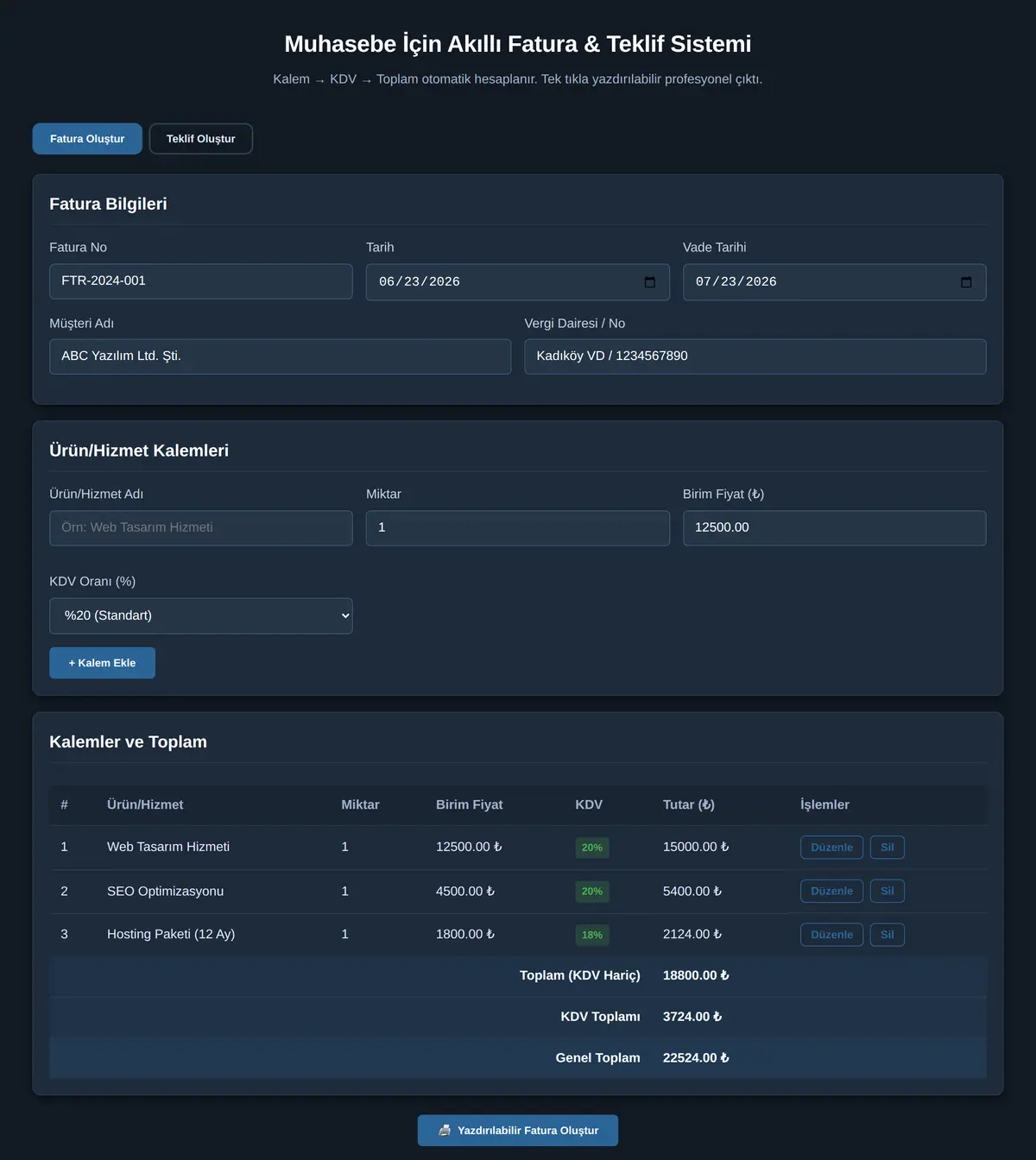This screenshot has height=1160, width=1036.
Task: Click the KDV Toplamı value 3724.00 ₺
Action: click(x=692, y=1017)
